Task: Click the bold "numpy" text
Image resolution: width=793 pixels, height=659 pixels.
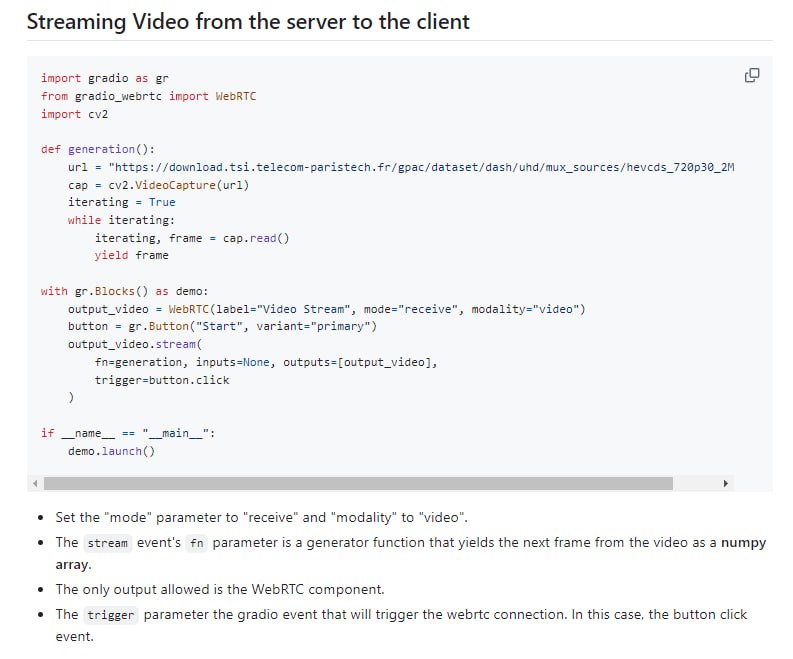Action: [743, 542]
